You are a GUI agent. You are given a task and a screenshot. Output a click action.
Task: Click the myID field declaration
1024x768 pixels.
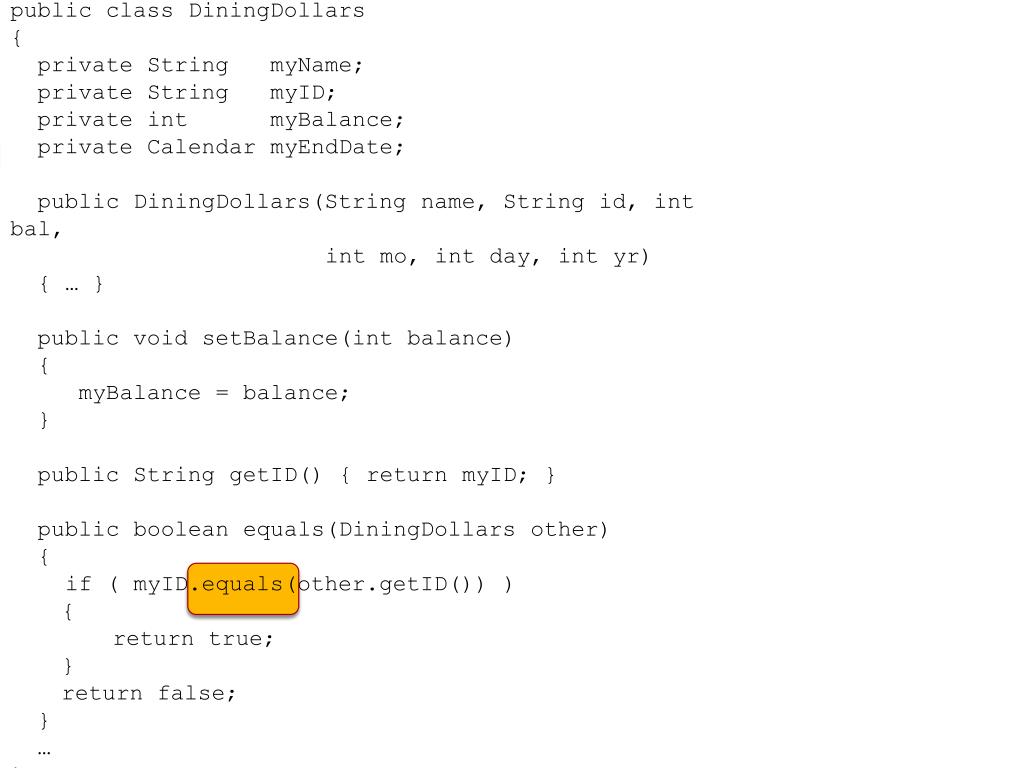tap(186, 93)
